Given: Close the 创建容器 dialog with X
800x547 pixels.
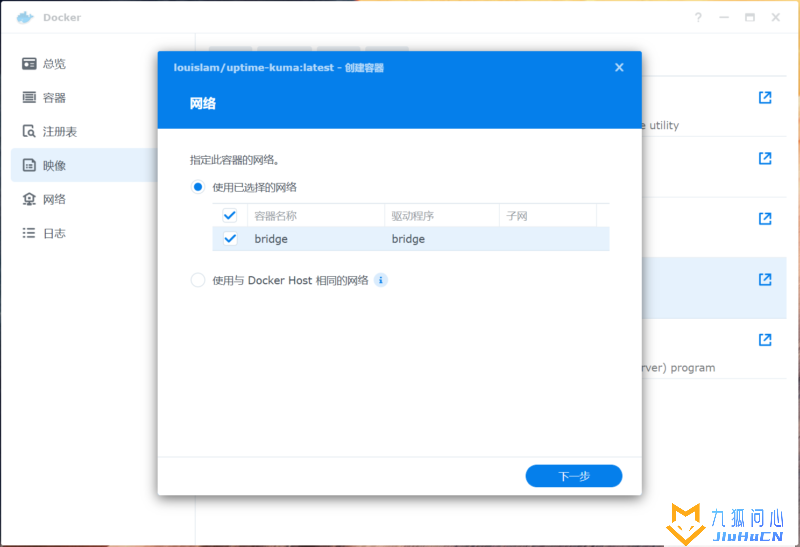Looking at the screenshot, I should click(619, 67).
